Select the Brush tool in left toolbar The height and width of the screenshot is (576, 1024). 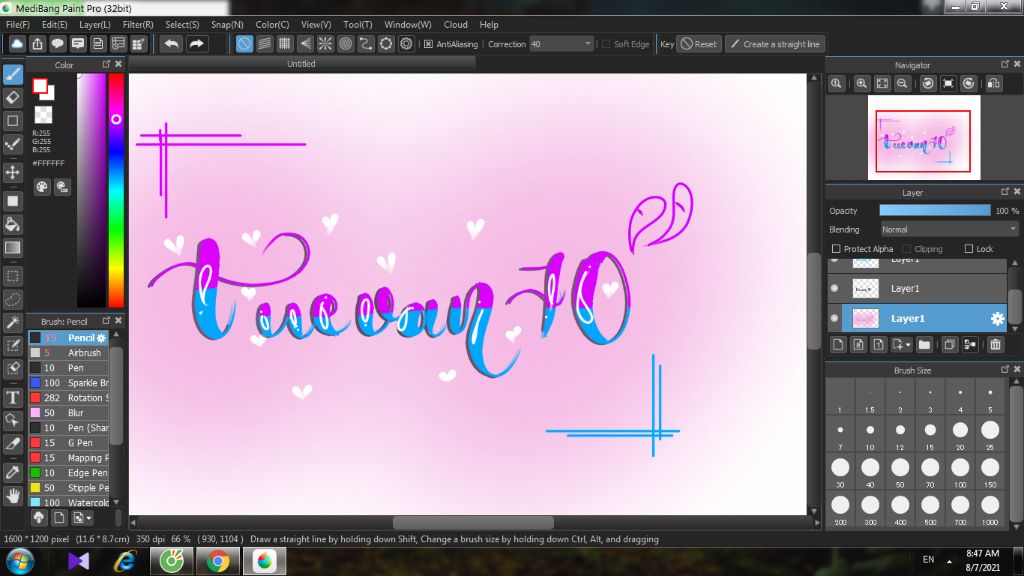12,74
